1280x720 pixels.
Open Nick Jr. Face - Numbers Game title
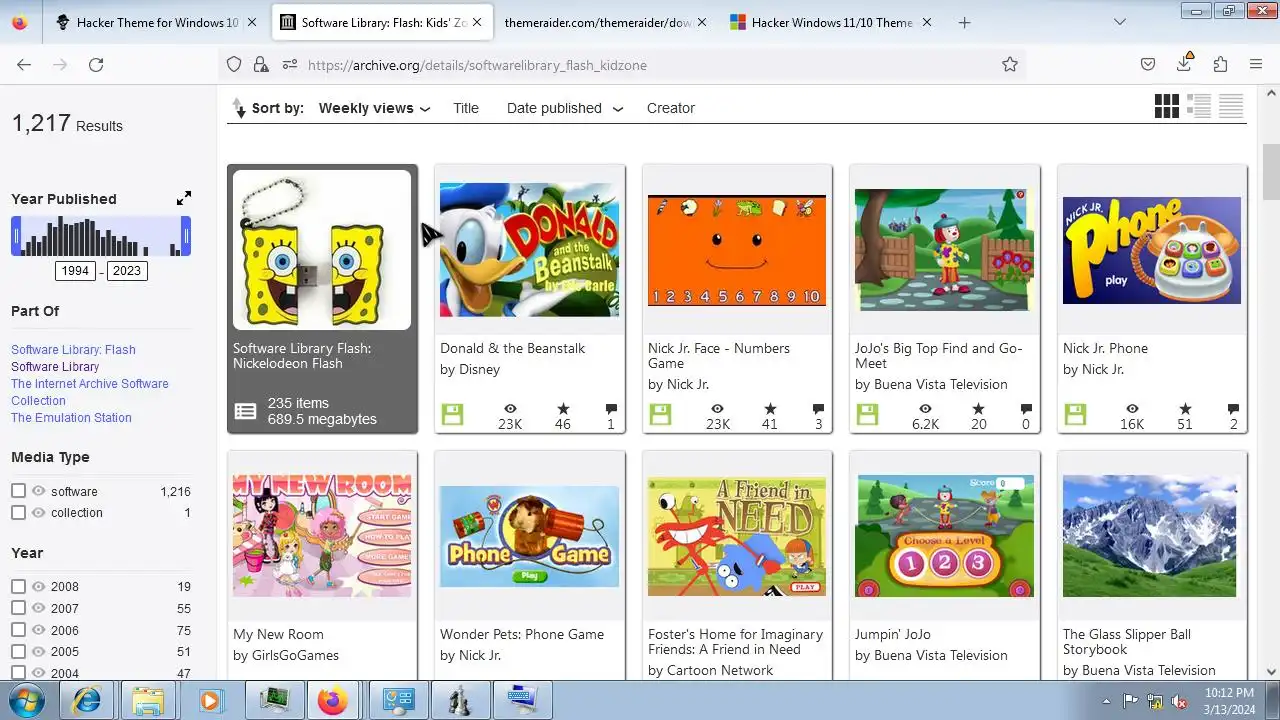pyautogui.click(x=719, y=356)
